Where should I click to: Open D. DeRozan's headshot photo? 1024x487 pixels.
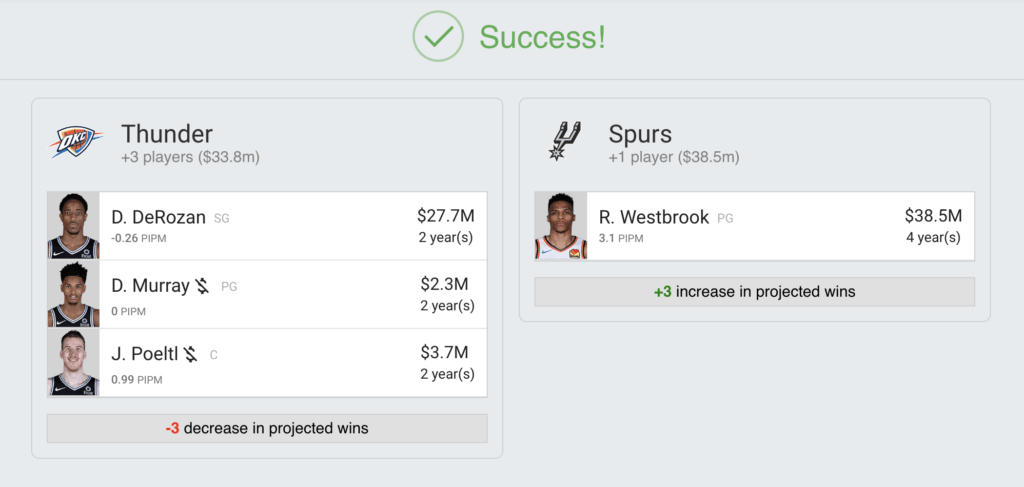click(73, 225)
